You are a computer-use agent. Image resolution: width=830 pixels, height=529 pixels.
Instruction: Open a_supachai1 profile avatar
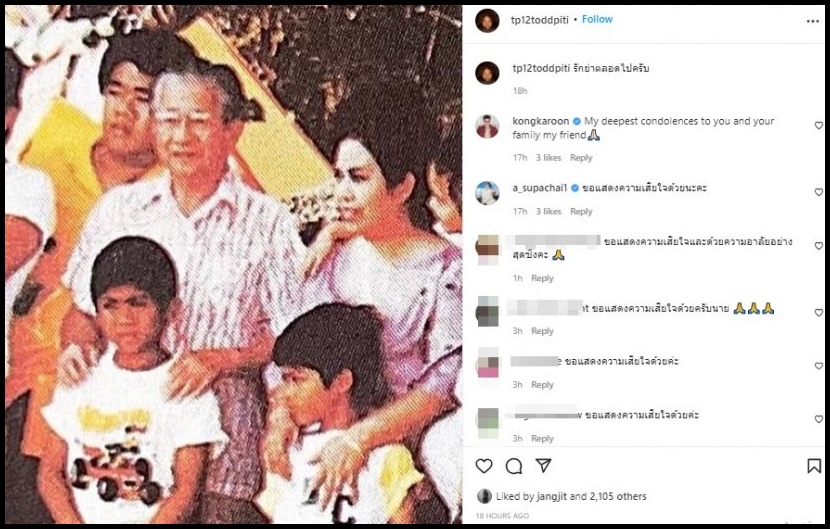487,193
